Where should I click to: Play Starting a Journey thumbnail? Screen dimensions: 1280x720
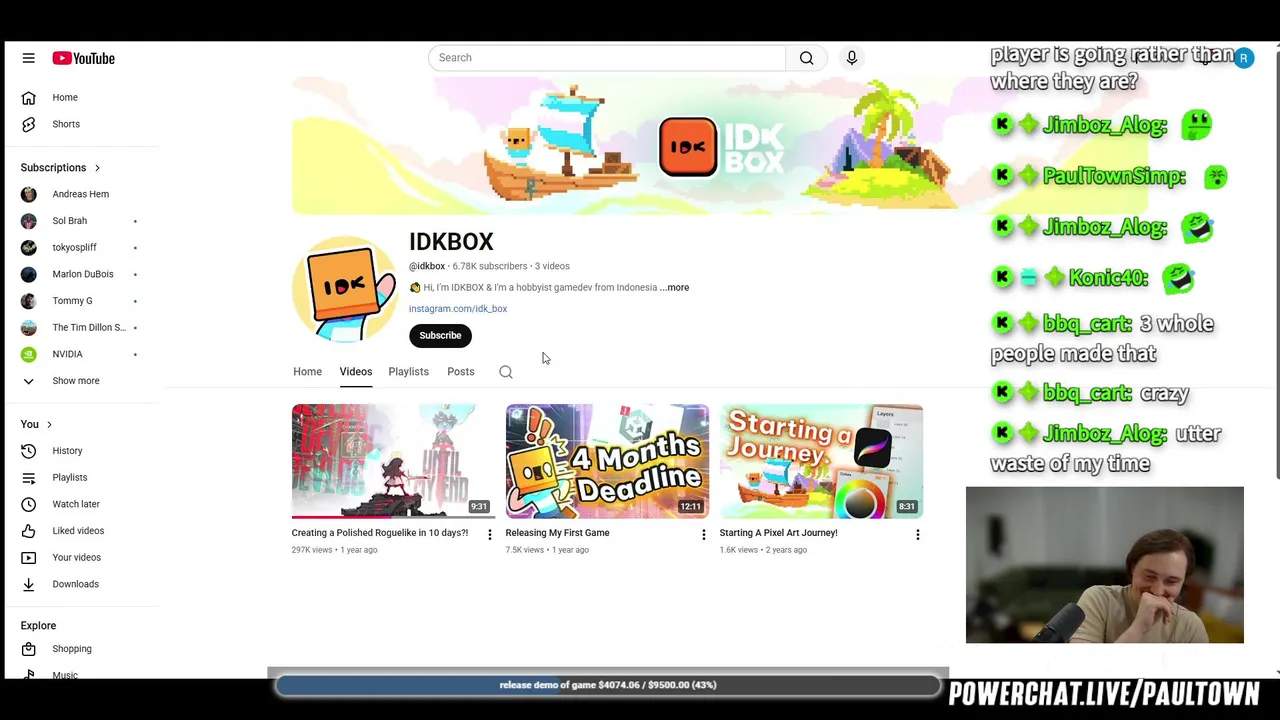coord(821,461)
